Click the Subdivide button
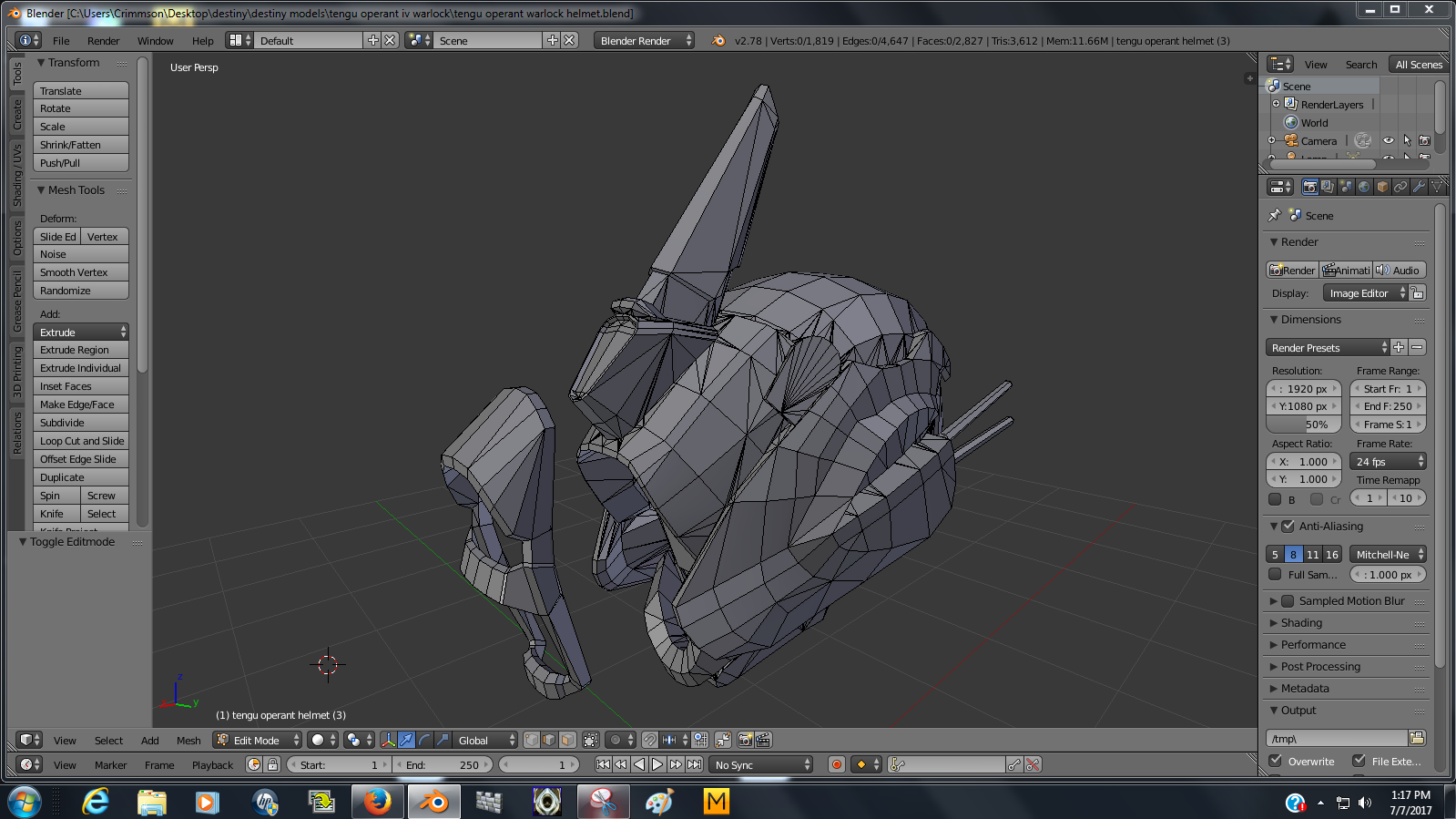 [80, 423]
